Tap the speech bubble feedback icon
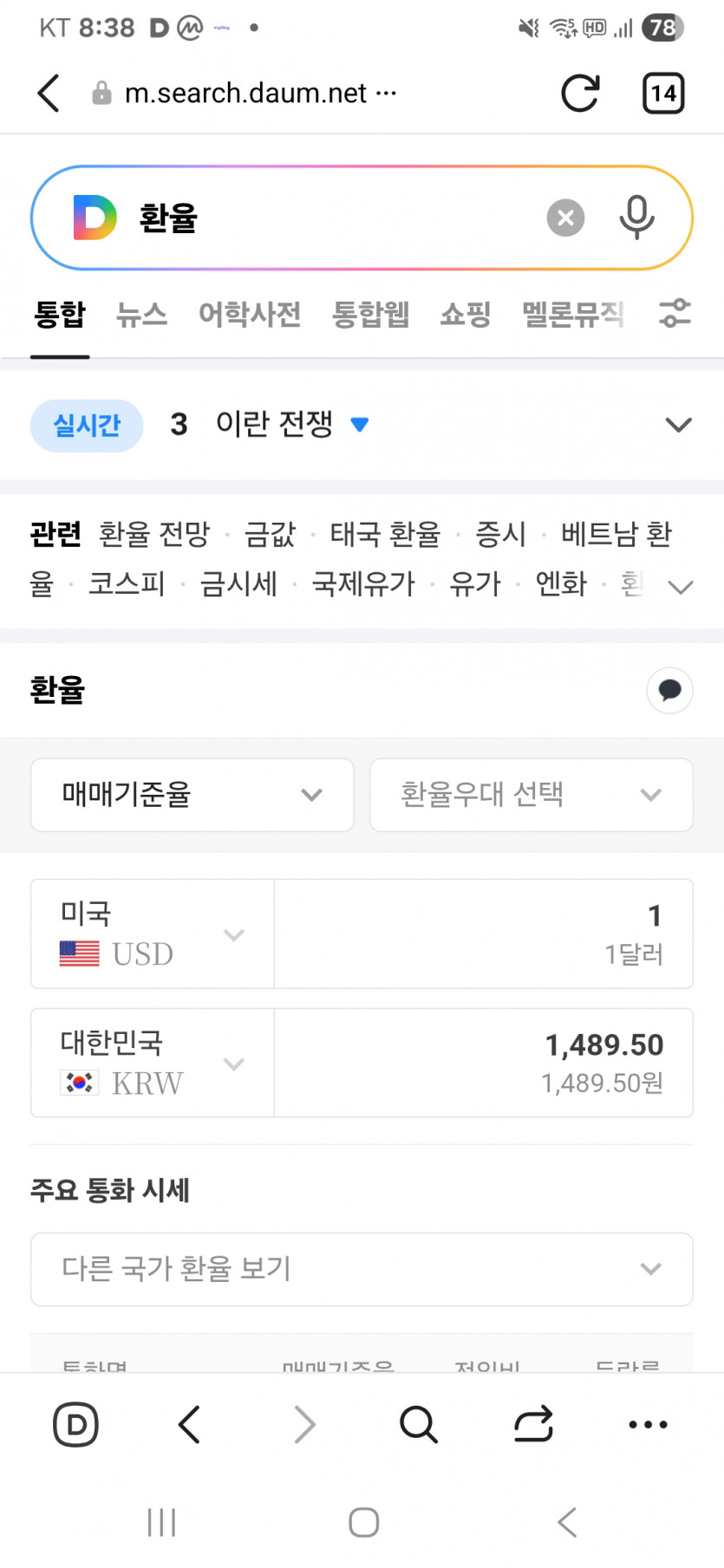Screen dimensions: 724x1568 point(669,691)
